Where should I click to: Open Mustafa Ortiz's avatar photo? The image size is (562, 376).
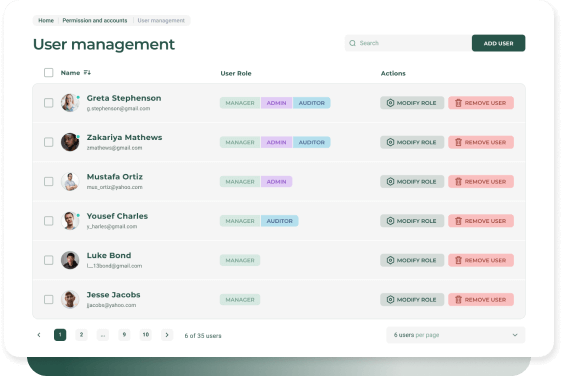(x=70, y=181)
